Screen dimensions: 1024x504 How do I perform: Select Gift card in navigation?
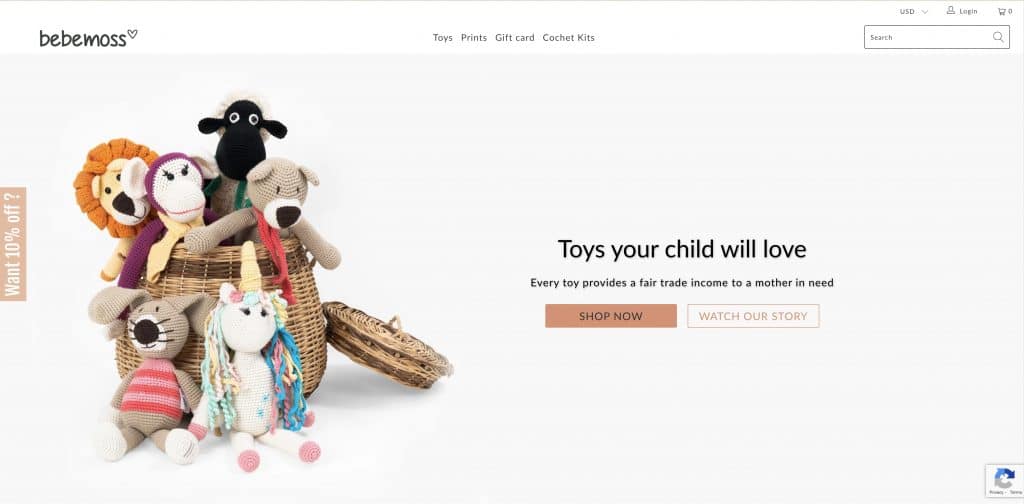(x=515, y=38)
